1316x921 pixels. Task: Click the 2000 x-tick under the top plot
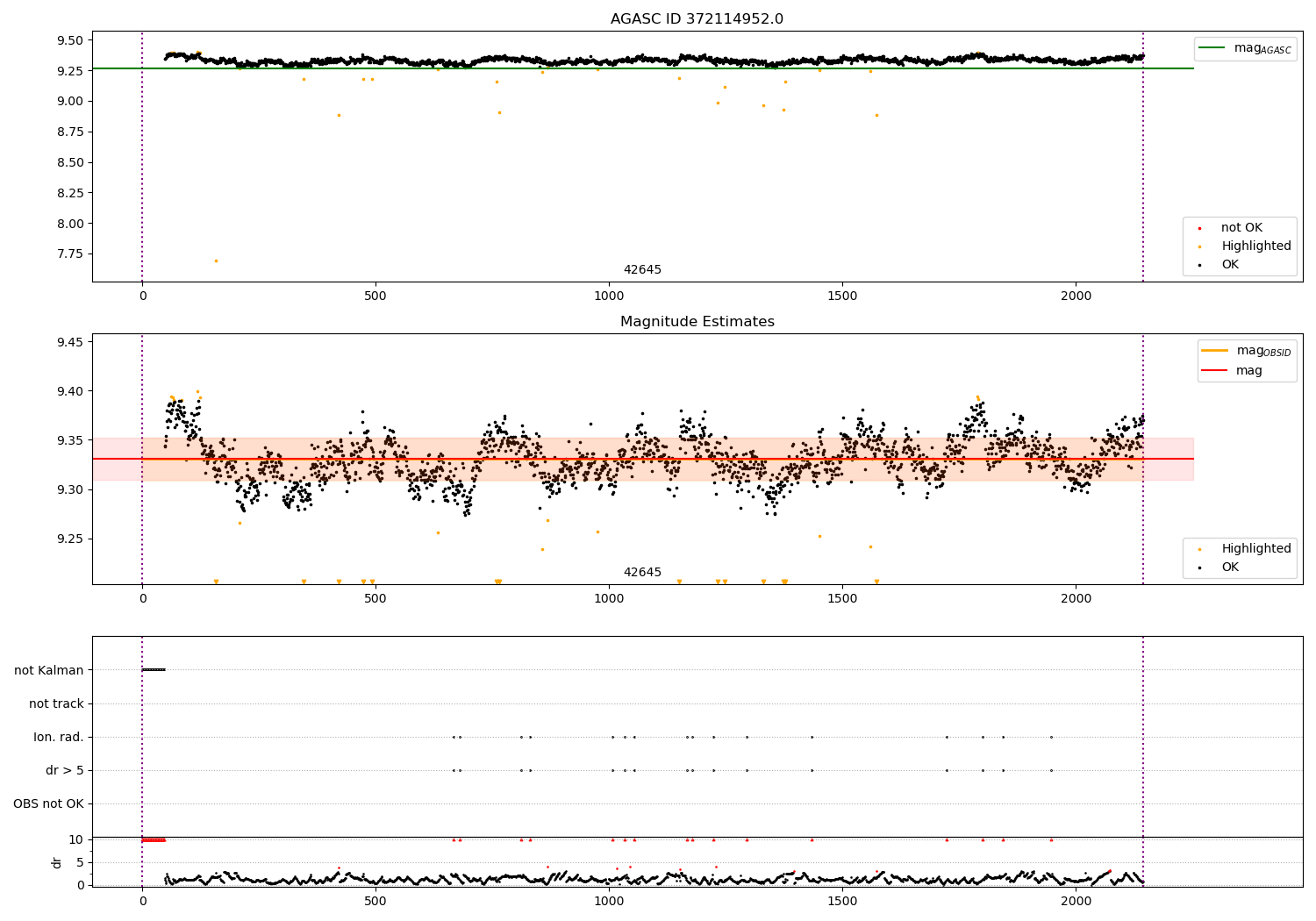point(1076,296)
